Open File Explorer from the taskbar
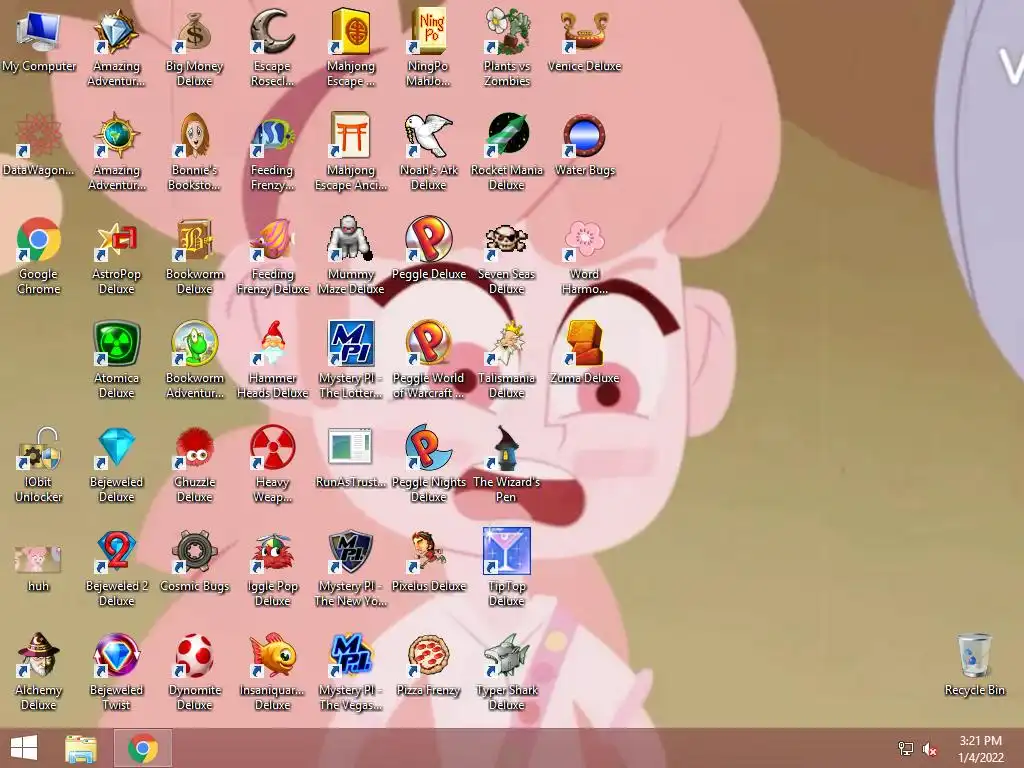1024x768 pixels. click(81, 749)
